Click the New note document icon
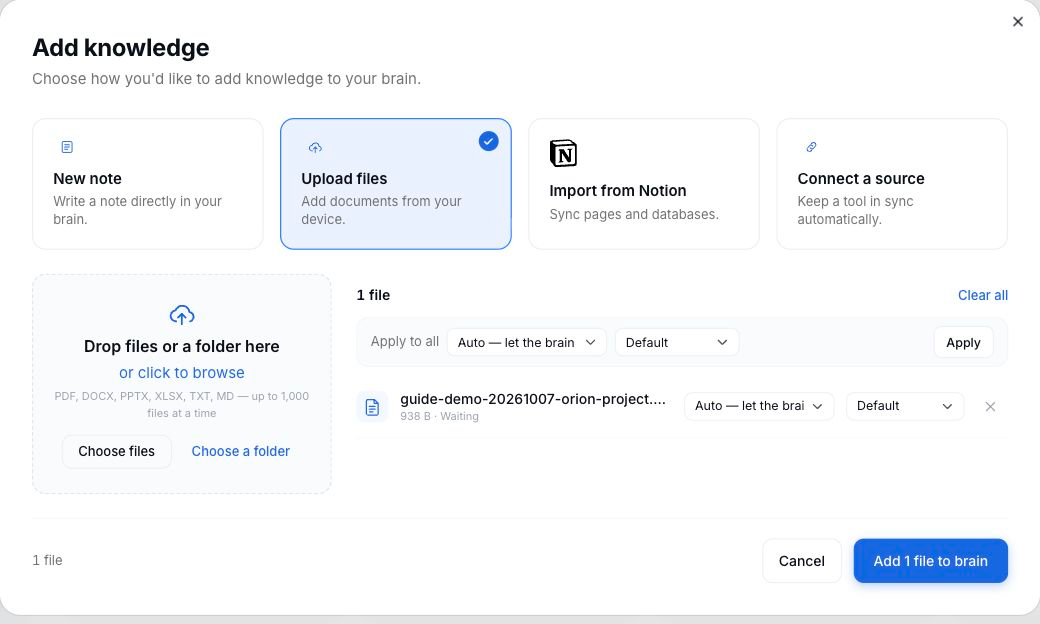 click(x=67, y=147)
